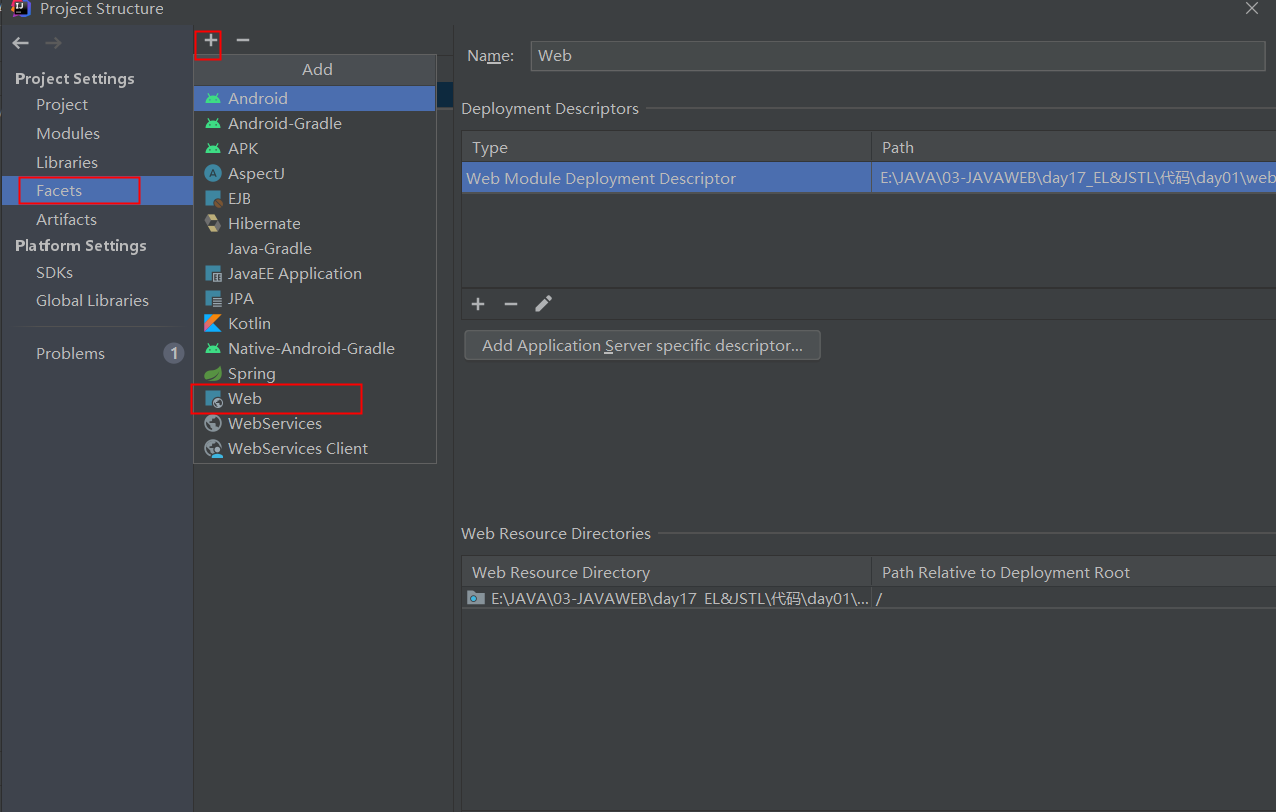Viewport: 1276px width, 812px height.
Task: Click the Spring leaf icon
Action: click(212, 373)
